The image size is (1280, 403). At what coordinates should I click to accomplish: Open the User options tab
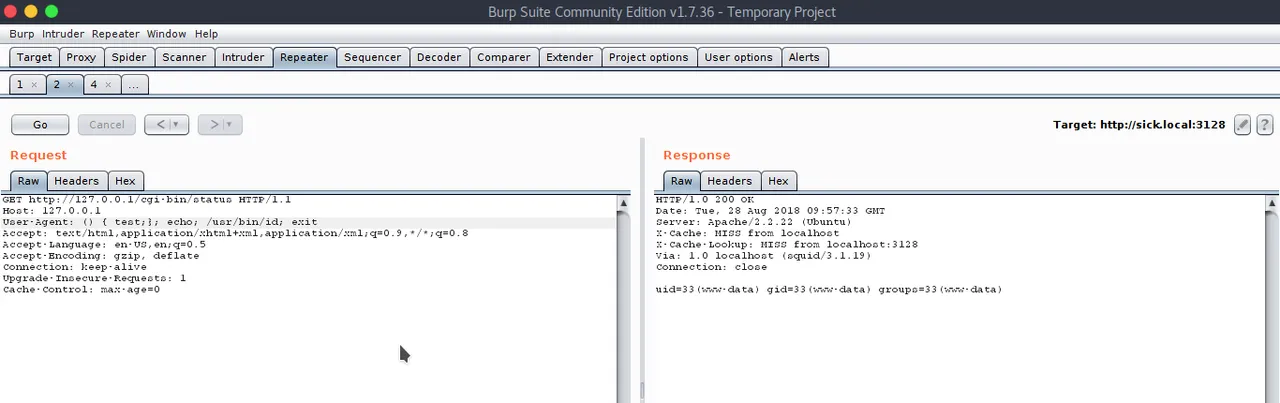tap(738, 57)
